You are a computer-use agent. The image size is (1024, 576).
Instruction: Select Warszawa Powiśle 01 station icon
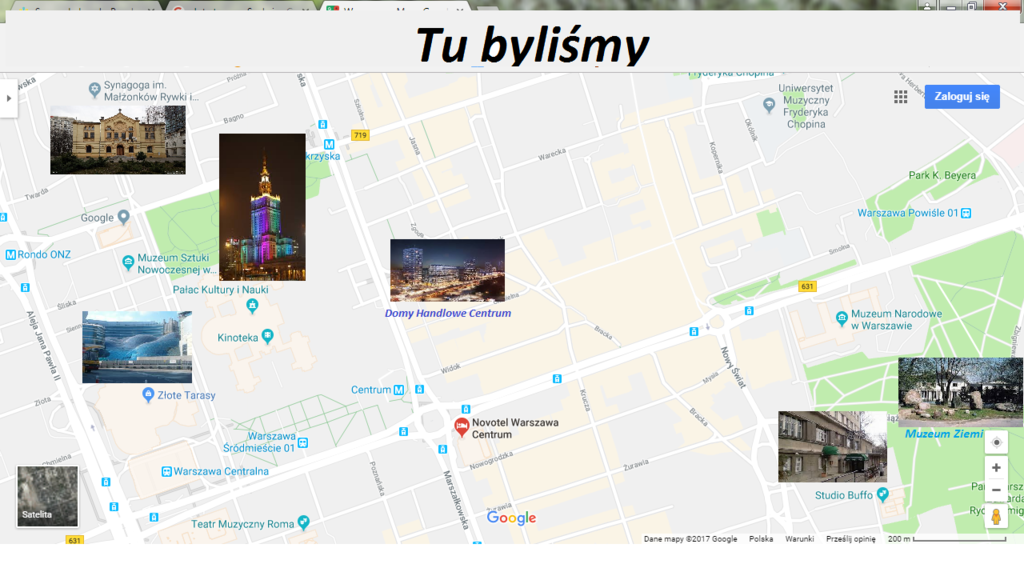click(x=967, y=213)
